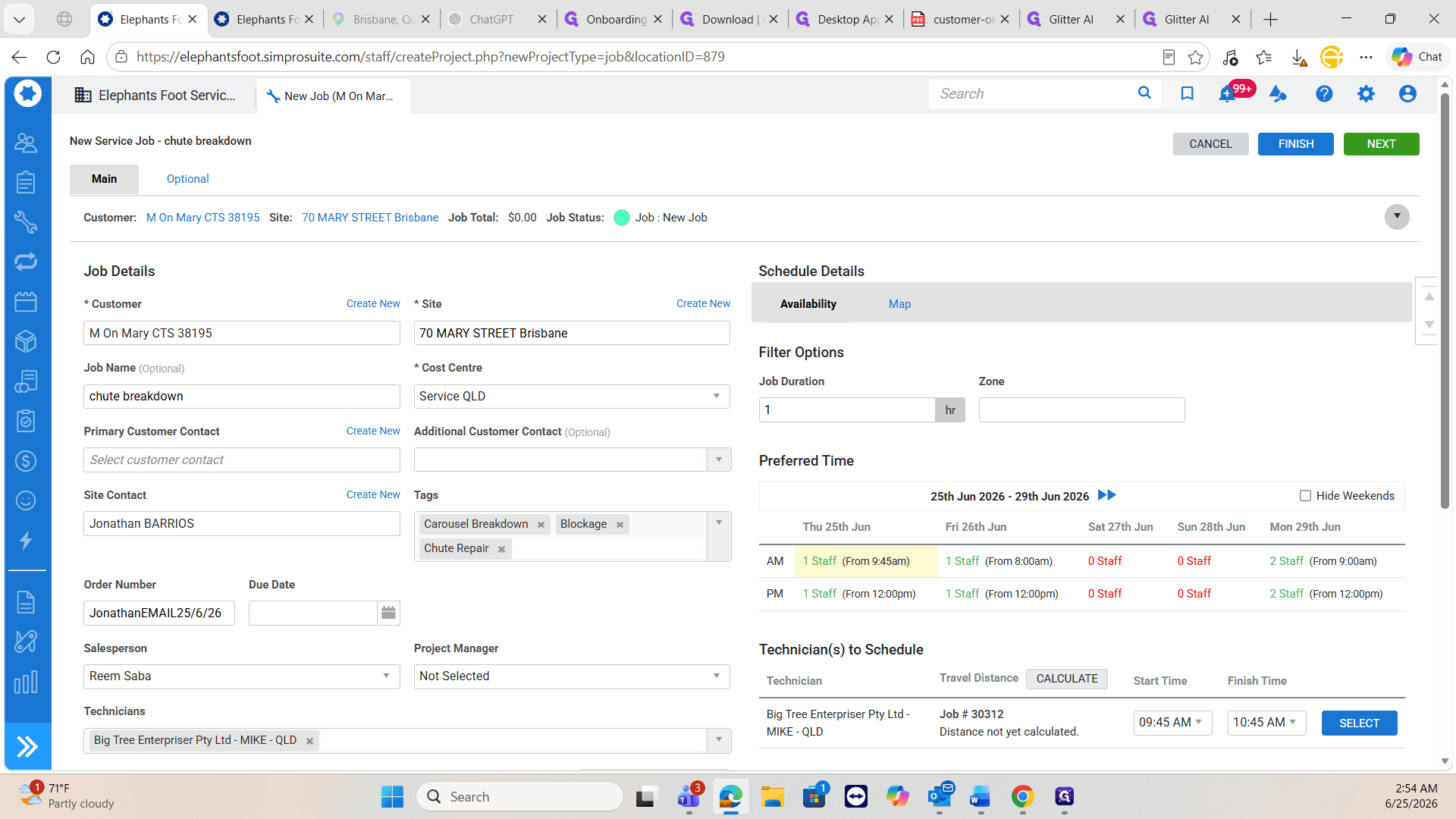Open the bookmark icon in header
The image size is (1456, 819).
click(1187, 93)
